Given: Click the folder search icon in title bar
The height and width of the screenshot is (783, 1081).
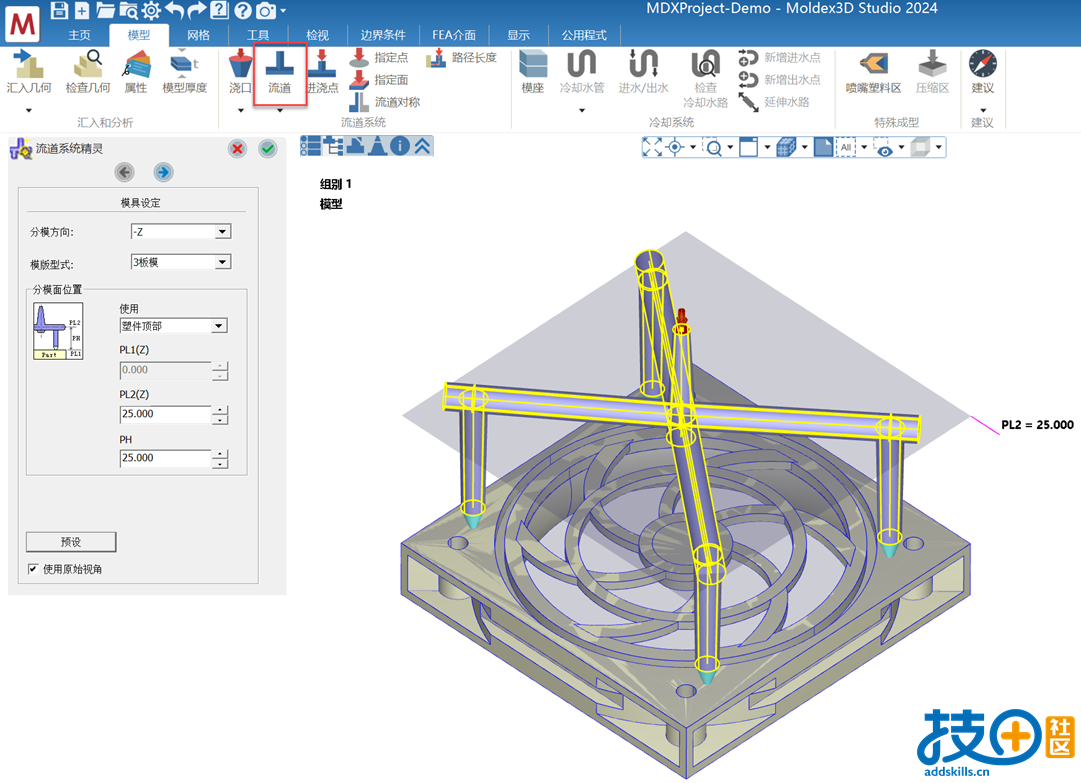Looking at the screenshot, I should 128,10.
